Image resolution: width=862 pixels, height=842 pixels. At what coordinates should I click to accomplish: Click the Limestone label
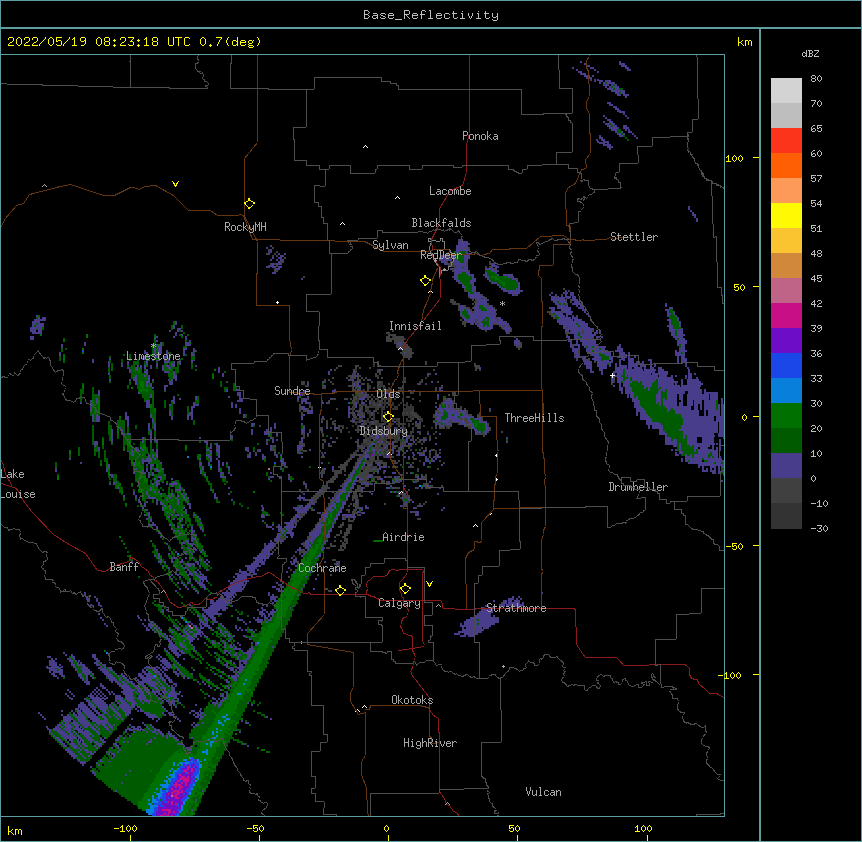(x=153, y=356)
